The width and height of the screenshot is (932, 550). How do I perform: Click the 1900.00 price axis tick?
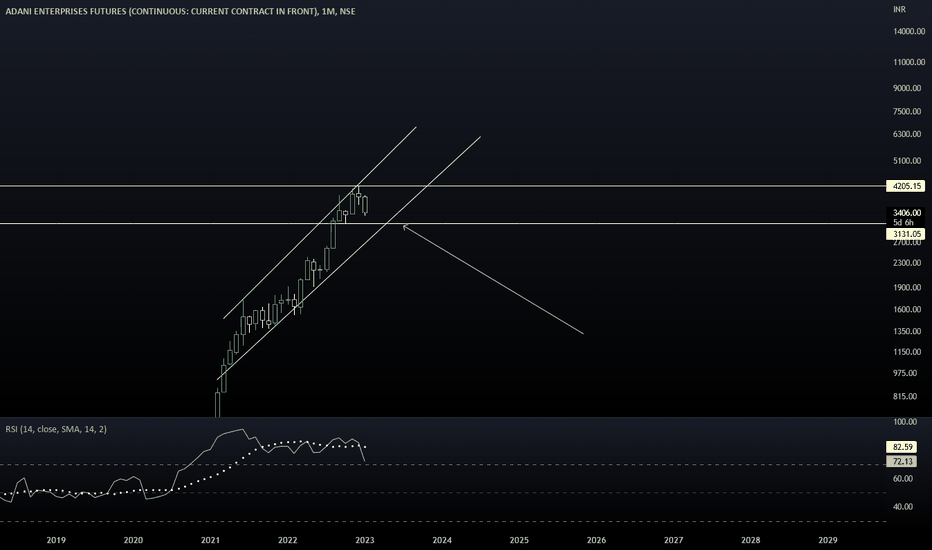(x=907, y=287)
